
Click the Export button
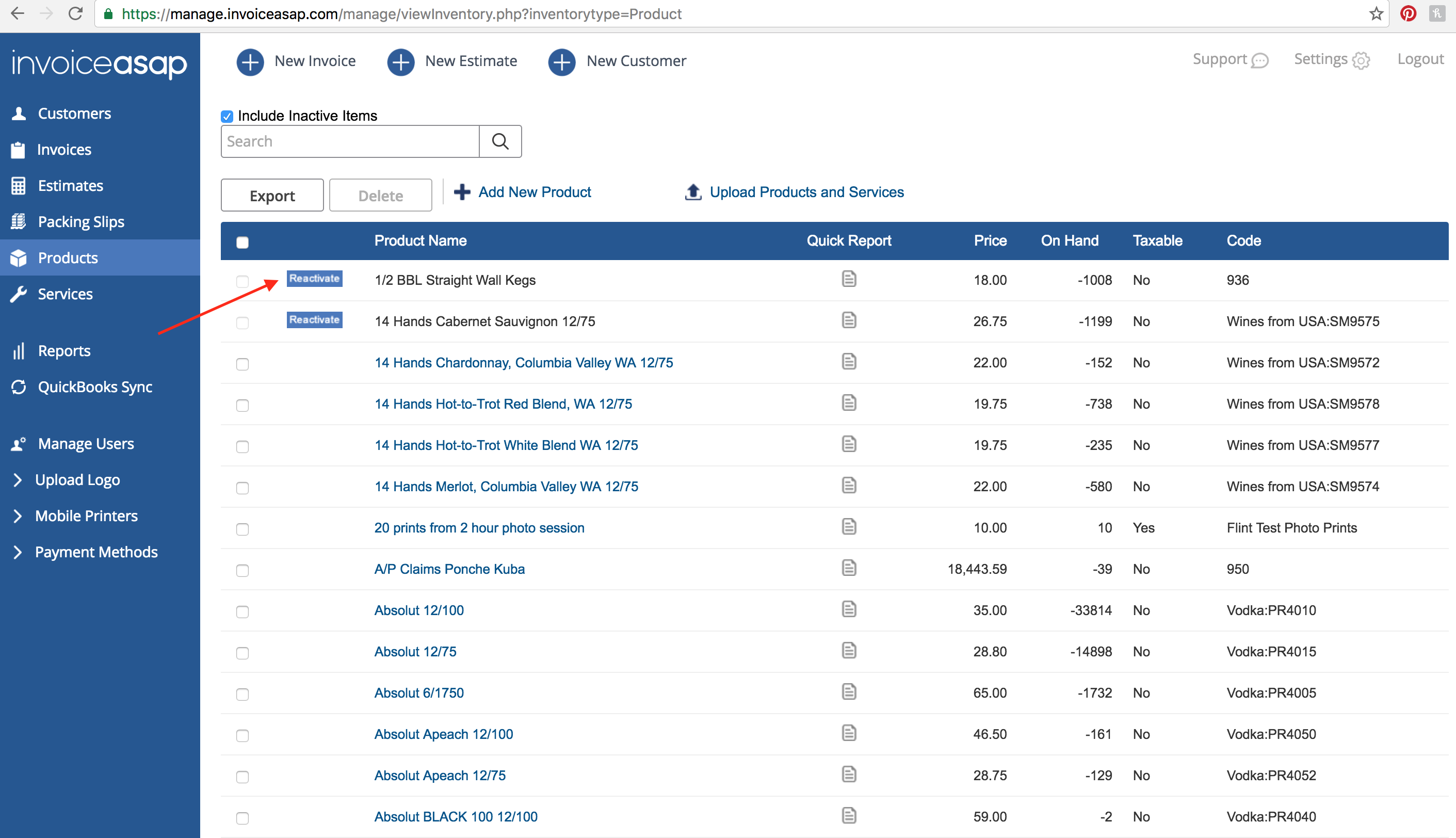click(272, 196)
